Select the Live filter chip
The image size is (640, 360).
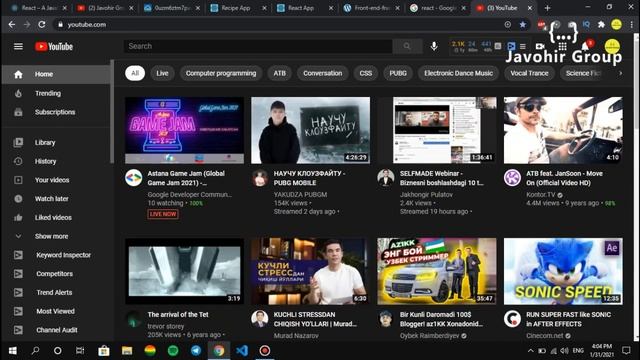pyautogui.click(x=162, y=73)
